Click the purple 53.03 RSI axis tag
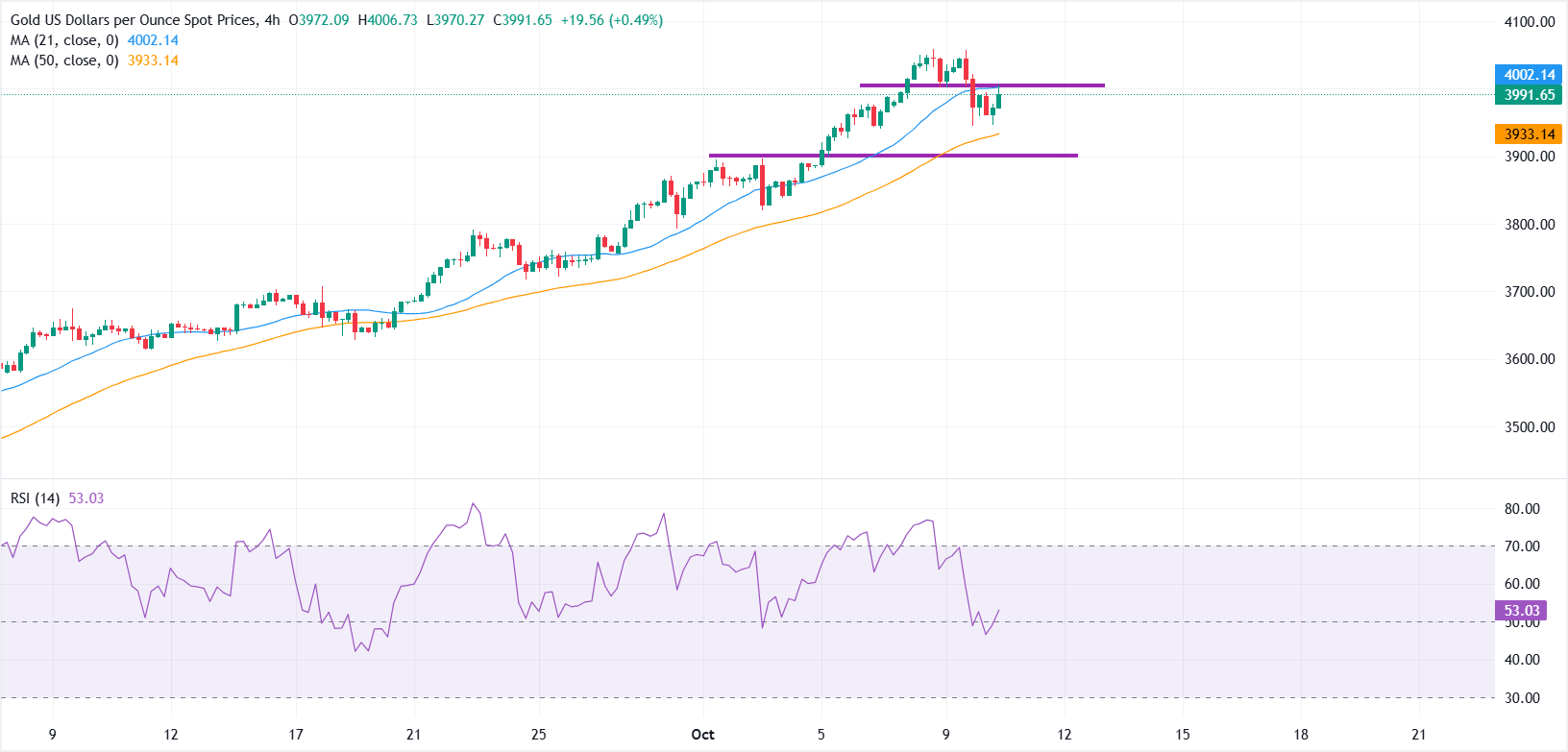The width and height of the screenshot is (1568, 752). click(1522, 611)
